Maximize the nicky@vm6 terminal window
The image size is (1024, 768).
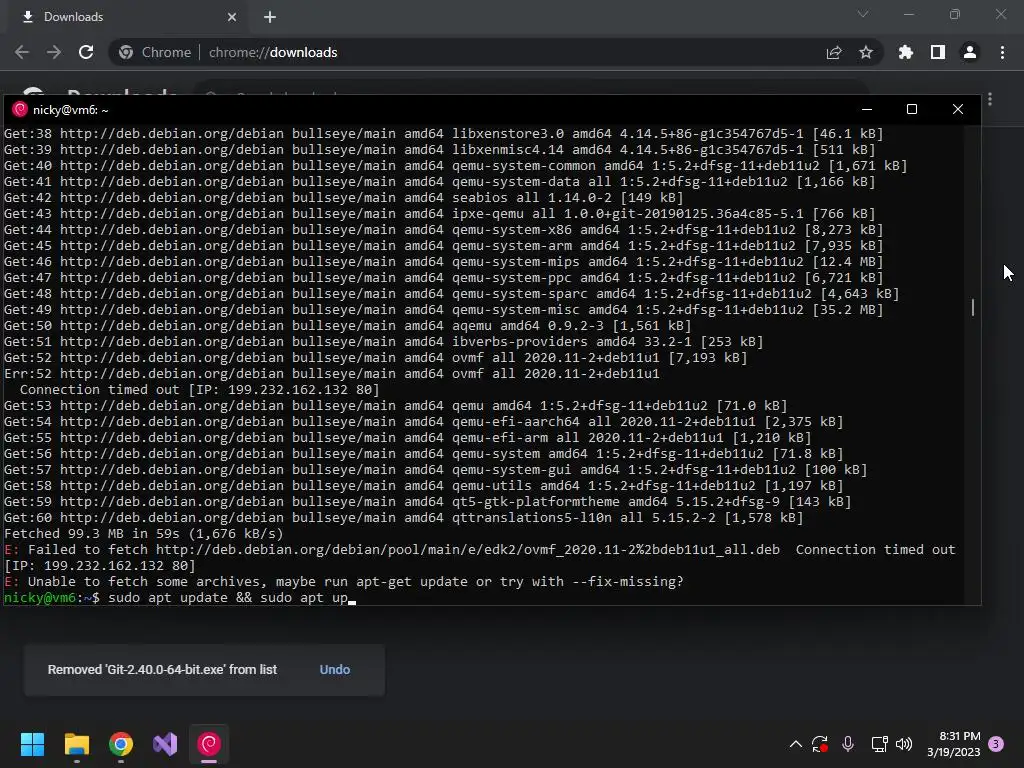912,109
